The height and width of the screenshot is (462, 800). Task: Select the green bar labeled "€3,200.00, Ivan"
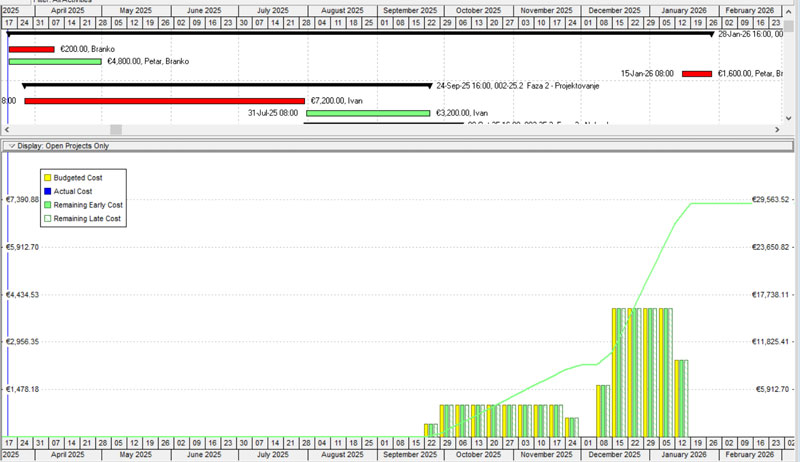point(368,113)
